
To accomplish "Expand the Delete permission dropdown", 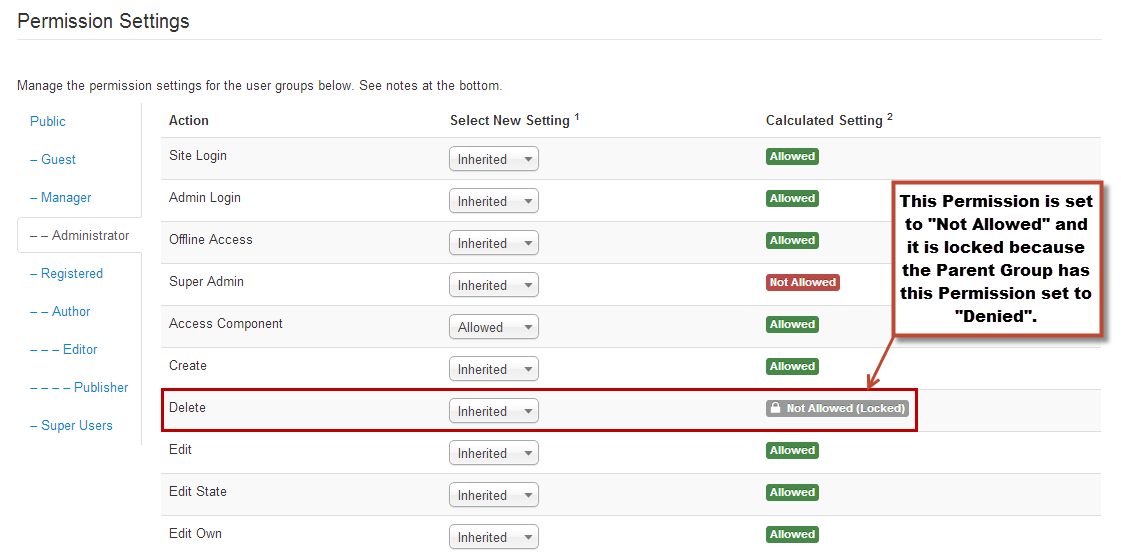I will (493, 411).
